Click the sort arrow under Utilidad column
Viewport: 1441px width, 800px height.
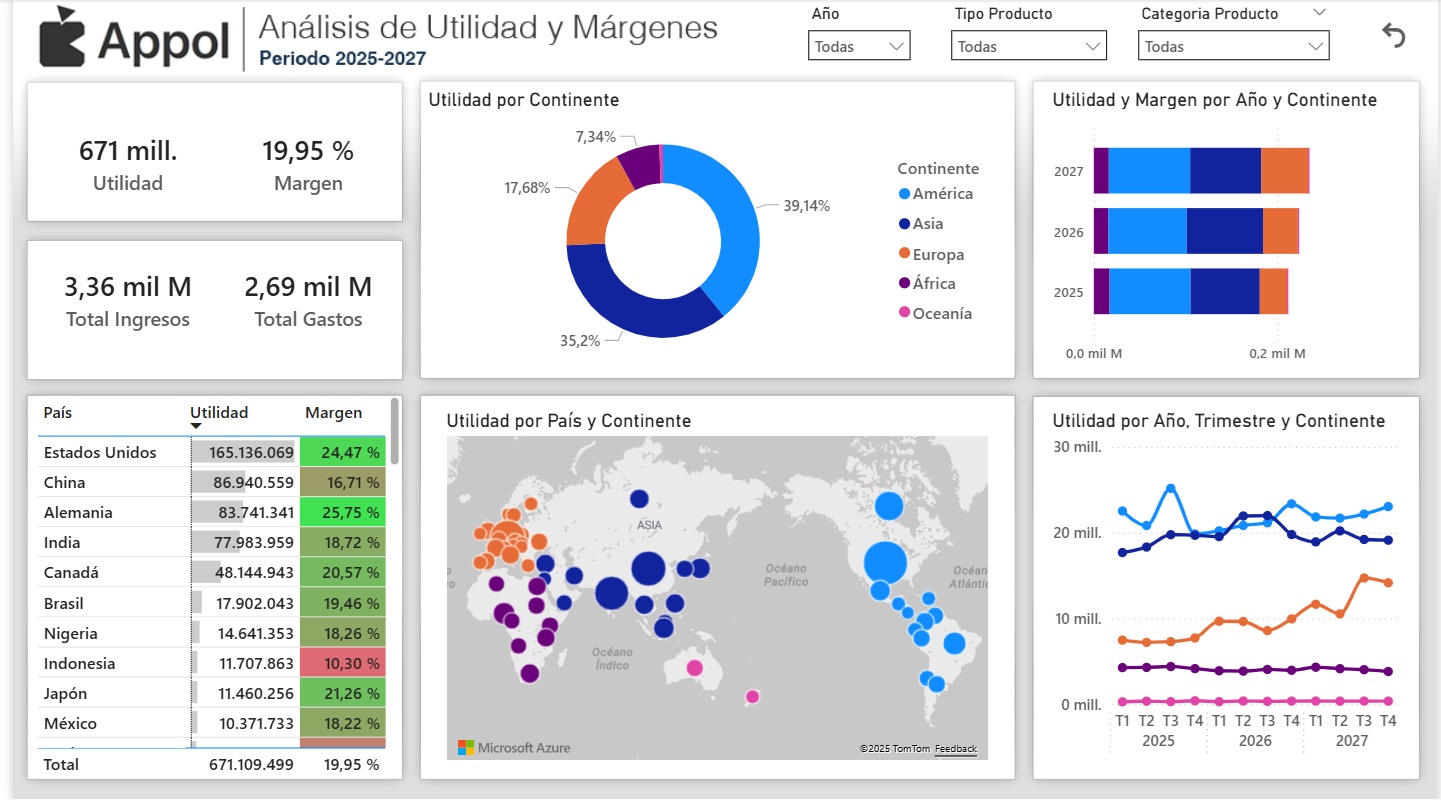pyautogui.click(x=196, y=427)
